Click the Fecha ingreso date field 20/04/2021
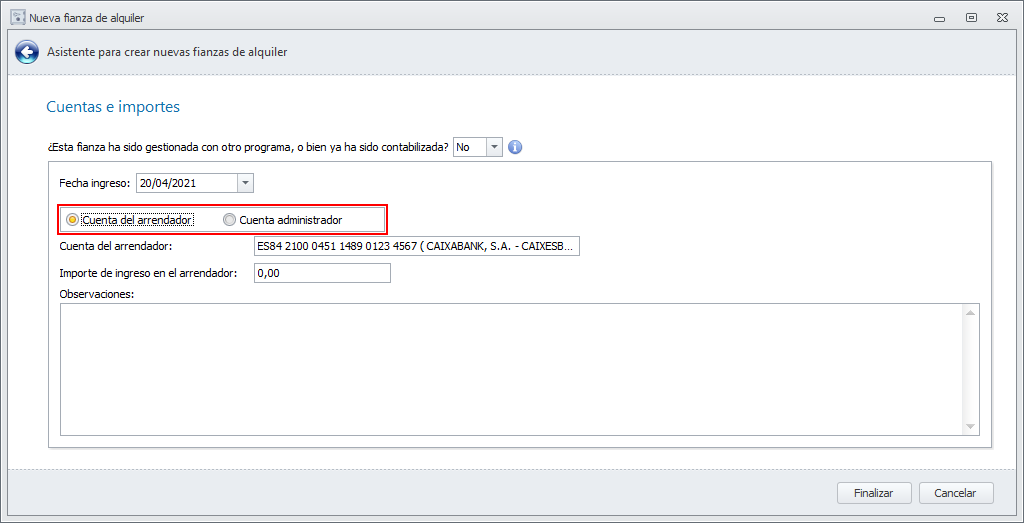The image size is (1024, 523). 187,183
